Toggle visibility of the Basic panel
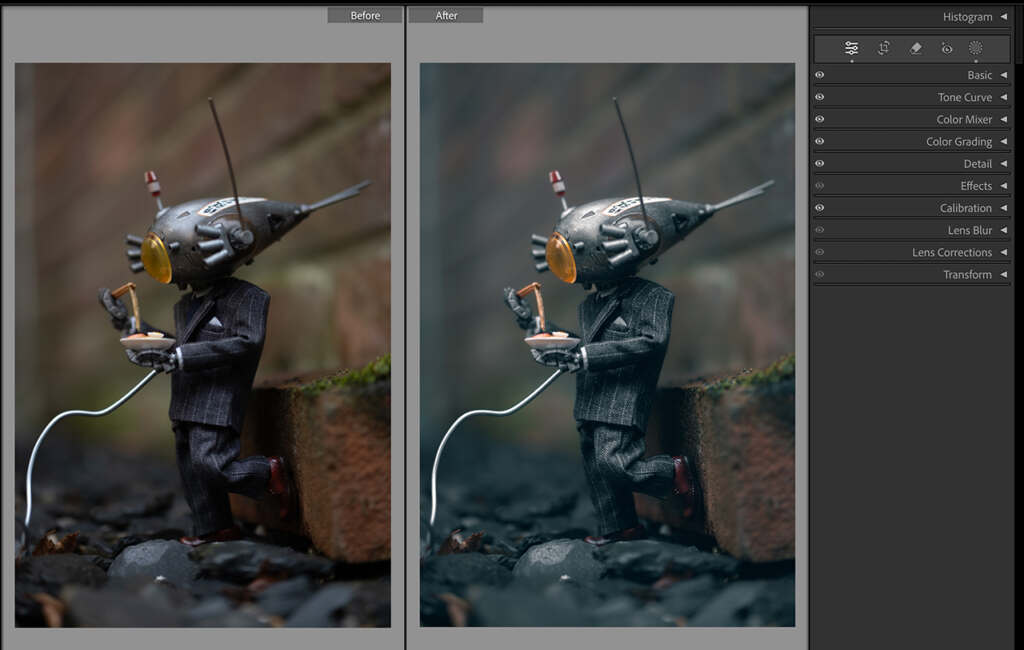This screenshot has width=1024, height=650. (x=820, y=75)
